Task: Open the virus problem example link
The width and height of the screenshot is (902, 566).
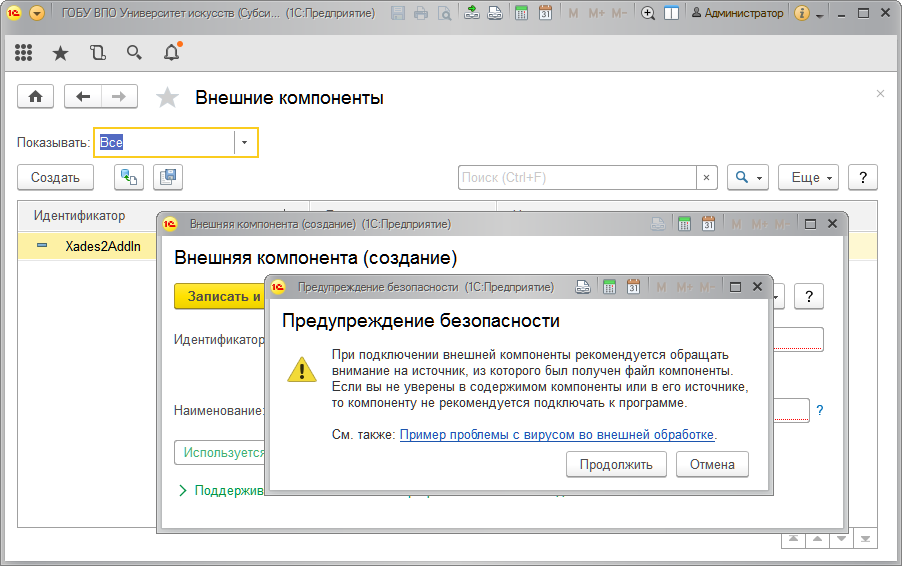Action: pyautogui.click(x=557, y=435)
